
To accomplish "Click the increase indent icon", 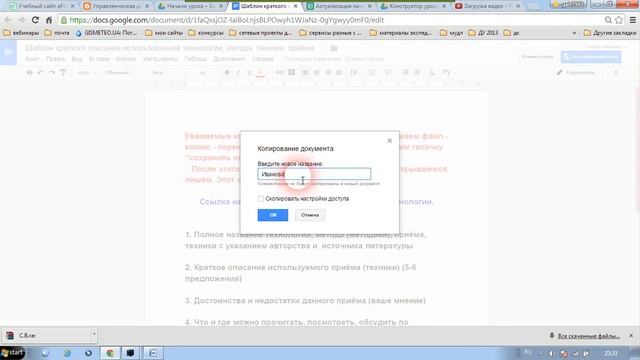I will point(417,73).
